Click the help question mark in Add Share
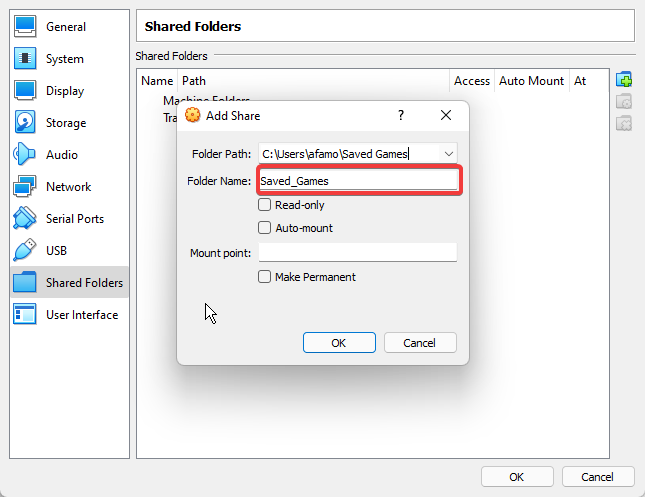 click(401, 115)
